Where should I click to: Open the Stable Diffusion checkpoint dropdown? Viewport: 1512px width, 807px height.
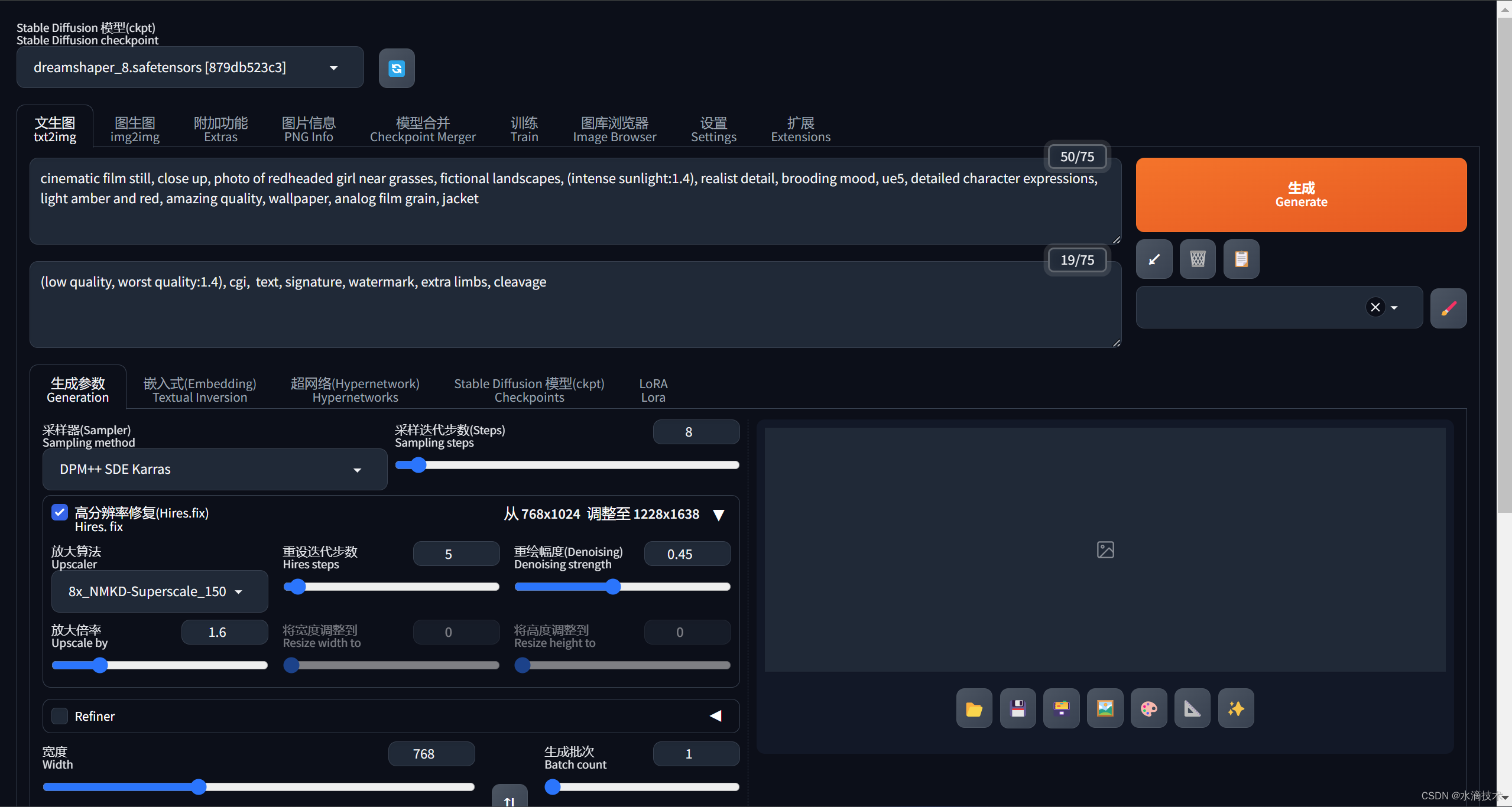(190, 67)
